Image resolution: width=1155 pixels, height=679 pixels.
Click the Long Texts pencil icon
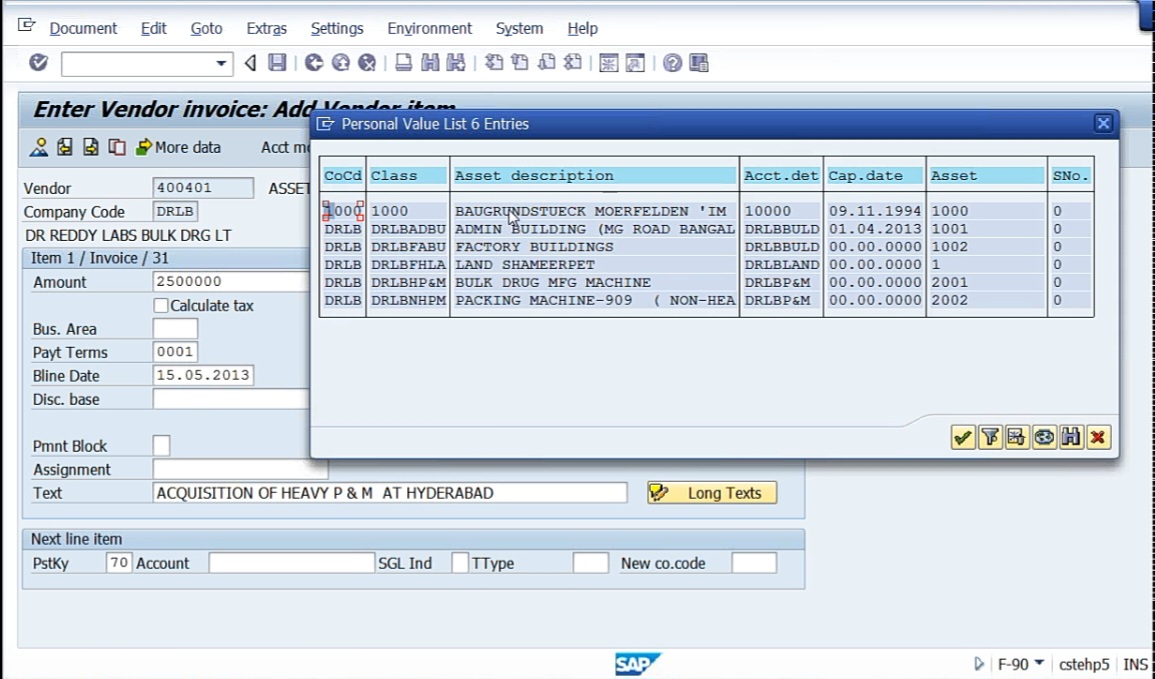click(x=659, y=493)
